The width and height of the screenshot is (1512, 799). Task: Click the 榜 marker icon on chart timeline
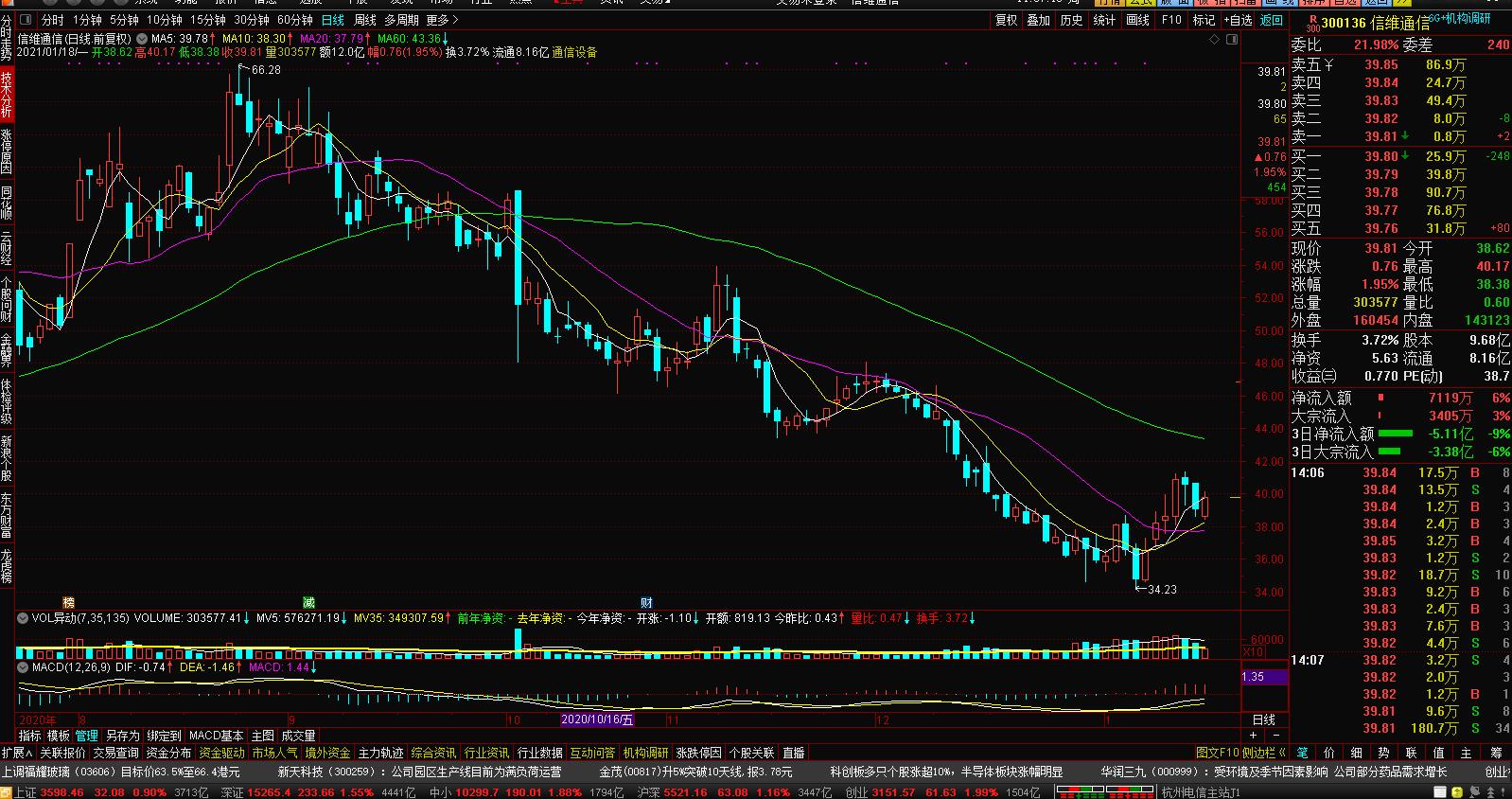68,602
